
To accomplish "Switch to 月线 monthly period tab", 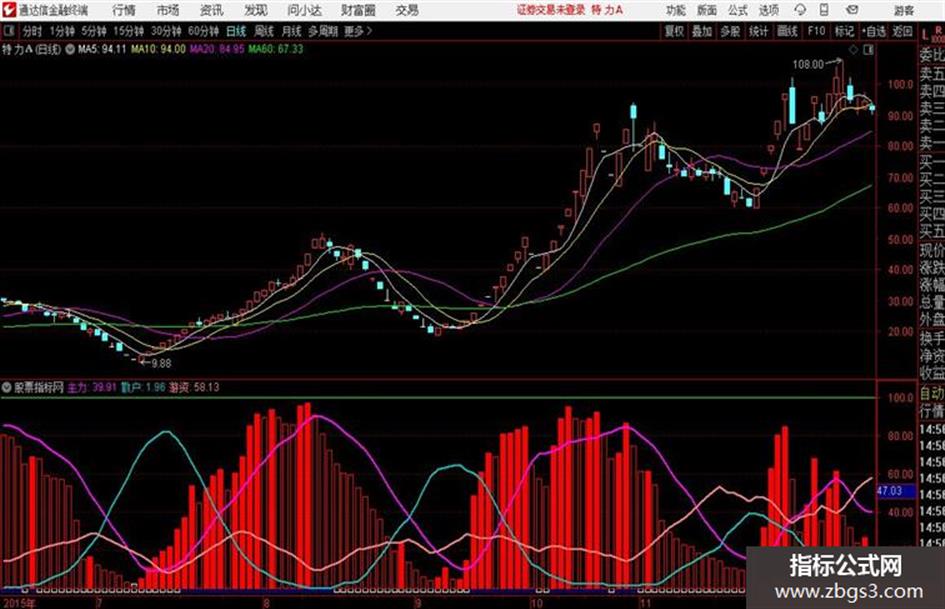I will click(292, 31).
